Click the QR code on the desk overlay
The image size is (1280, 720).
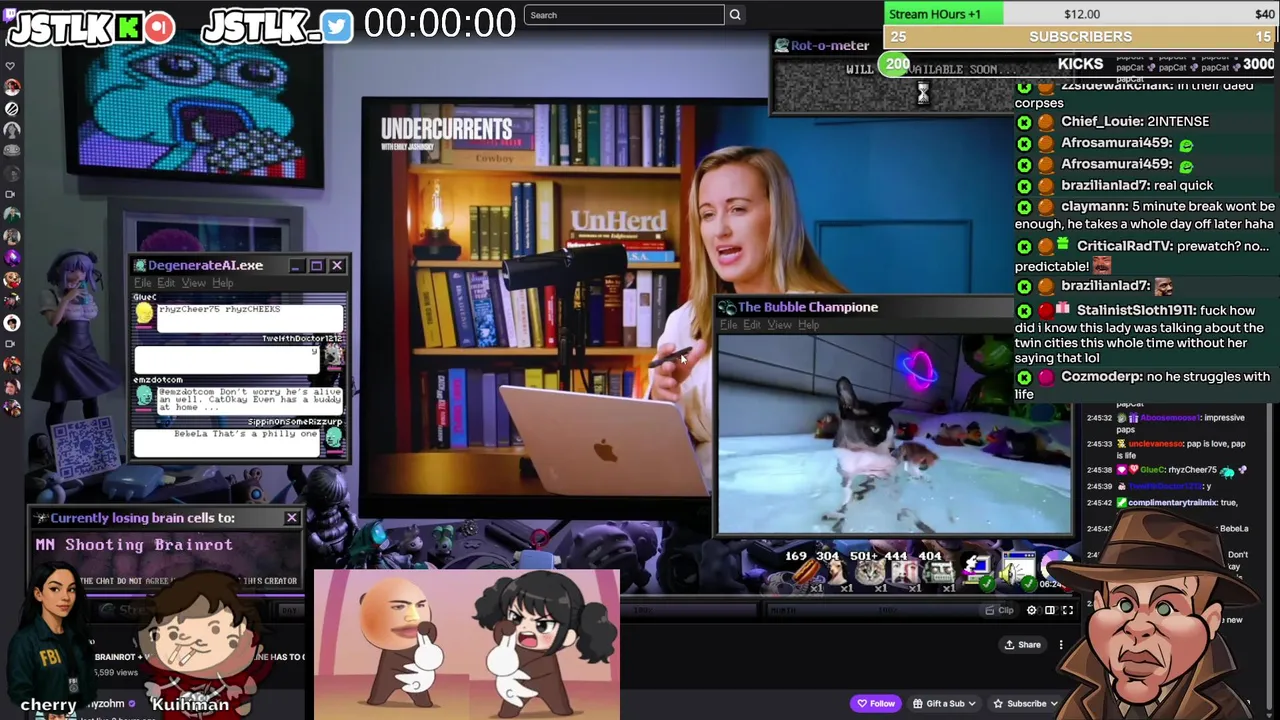pos(85,447)
